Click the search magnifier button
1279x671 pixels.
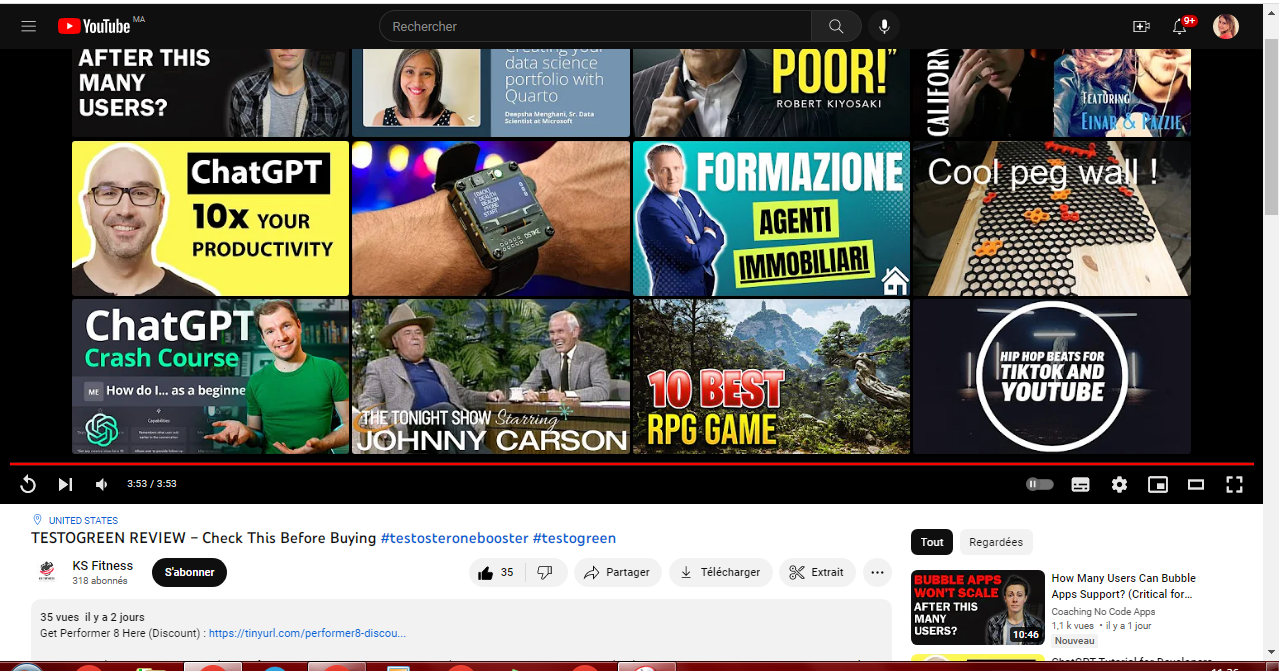836,27
